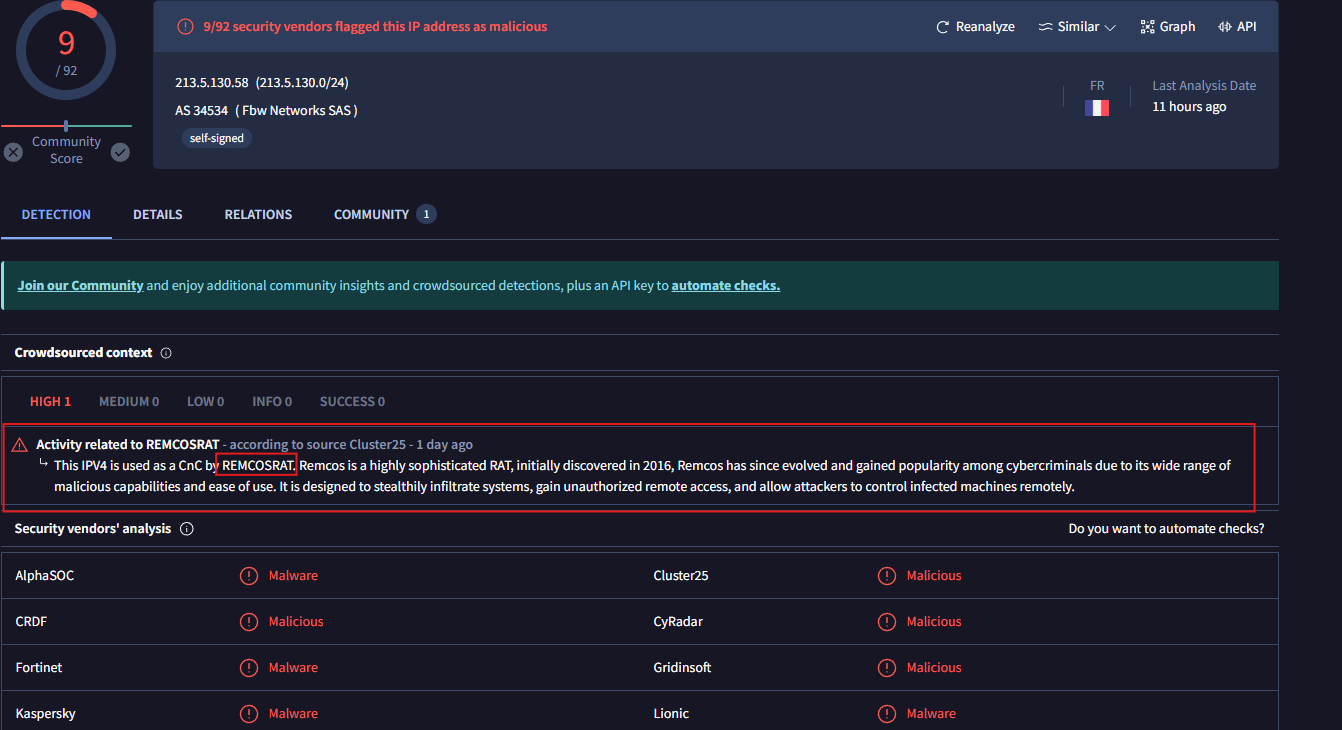Click the self-signed tag

pos(217,138)
